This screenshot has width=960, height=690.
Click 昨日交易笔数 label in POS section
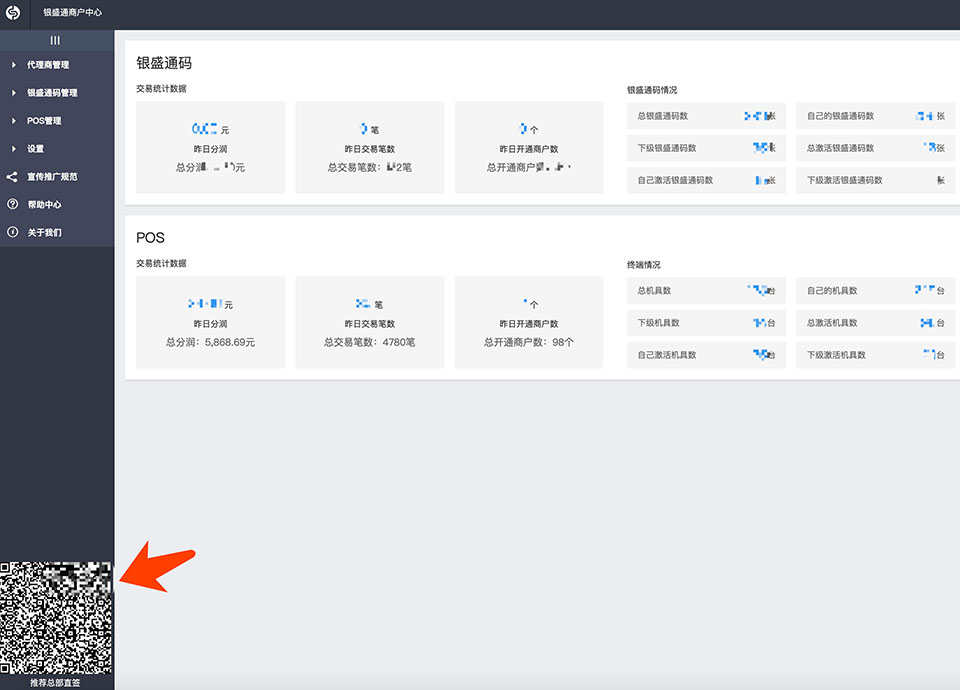[370, 324]
